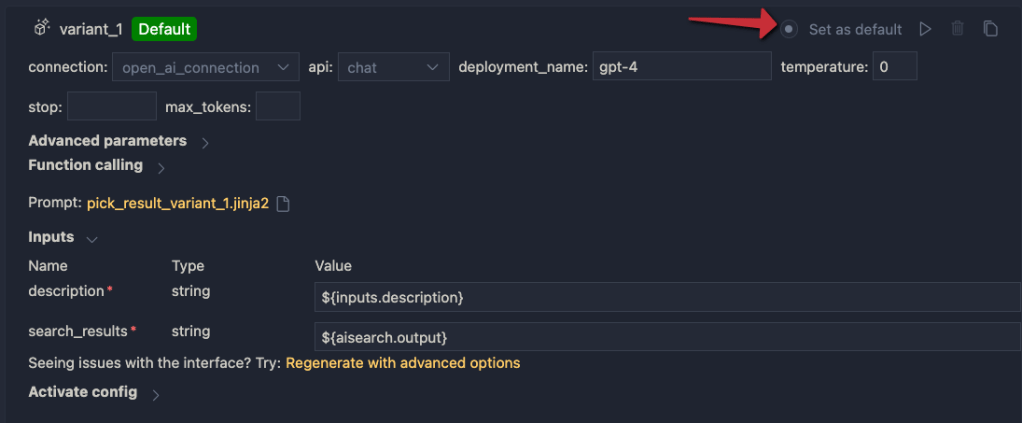Click the max_tokens input field
This screenshot has width=1022, height=423.
[x=278, y=106]
